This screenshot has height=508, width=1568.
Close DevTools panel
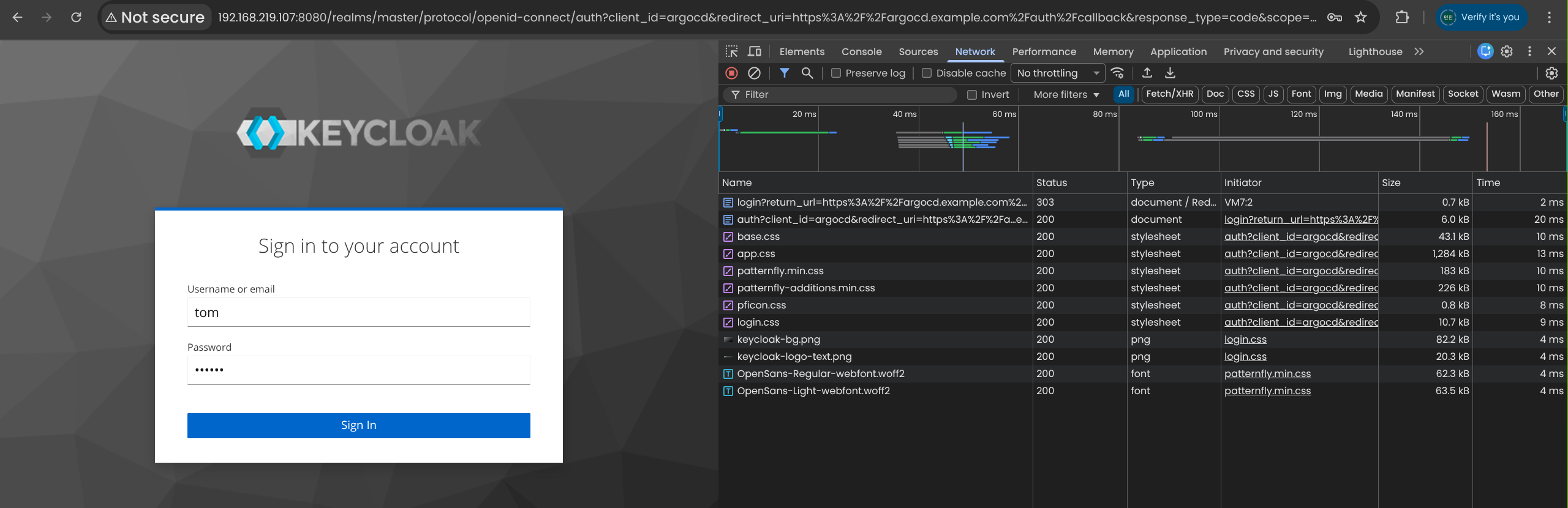pyautogui.click(x=1551, y=51)
